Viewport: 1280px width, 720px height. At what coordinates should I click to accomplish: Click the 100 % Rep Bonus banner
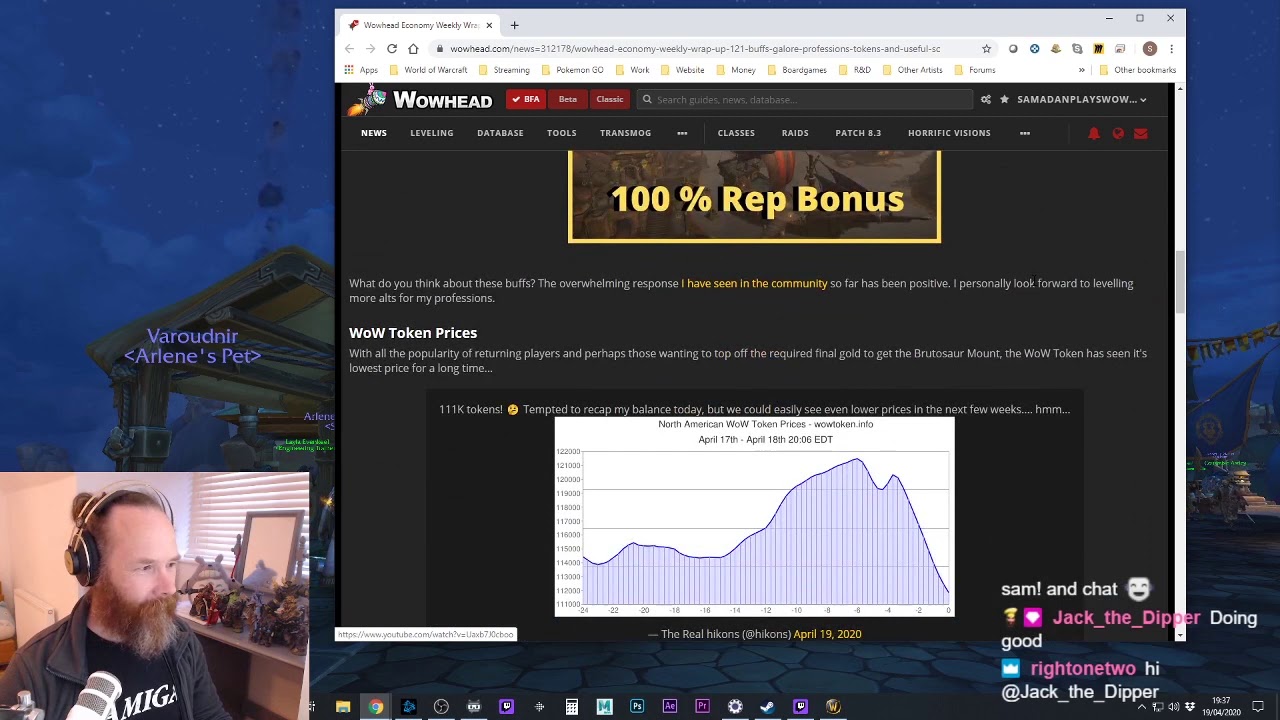point(754,197)
